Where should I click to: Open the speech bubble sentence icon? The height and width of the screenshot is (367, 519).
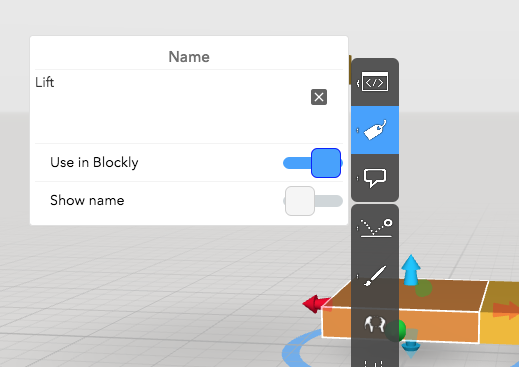click(x=375, y=178)
